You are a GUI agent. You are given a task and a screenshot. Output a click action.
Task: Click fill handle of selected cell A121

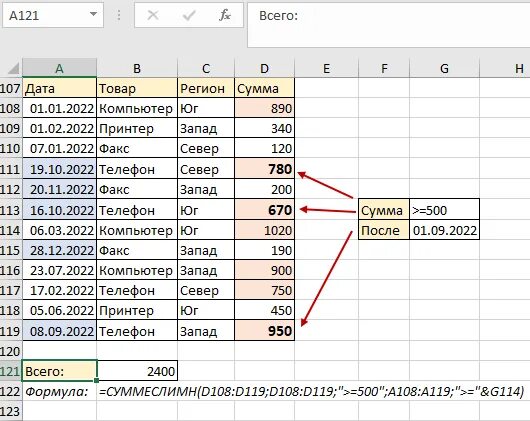pos(97,380)
